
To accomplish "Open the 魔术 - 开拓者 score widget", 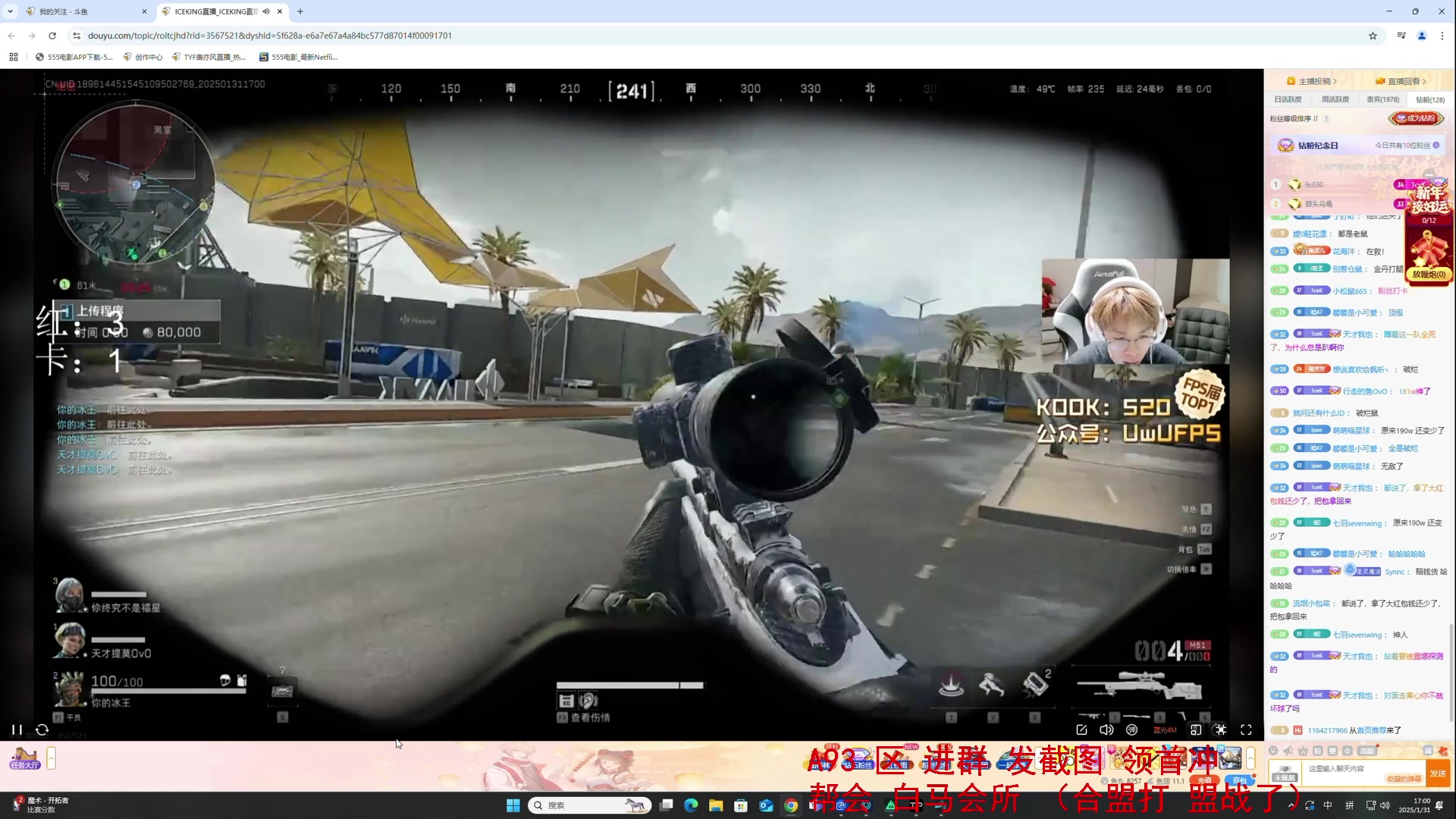I will (41, 805).
